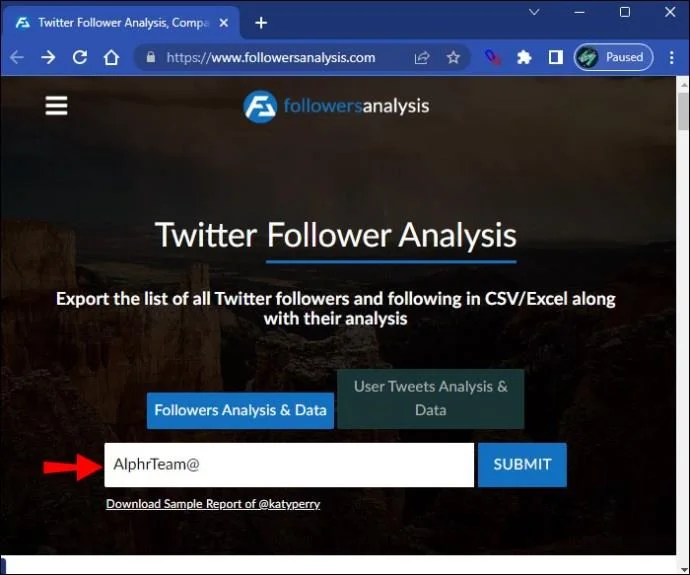The width and height of the screenshot is (690, 575).
Task: Toggle the browser side panel
Action: point(555,57)
